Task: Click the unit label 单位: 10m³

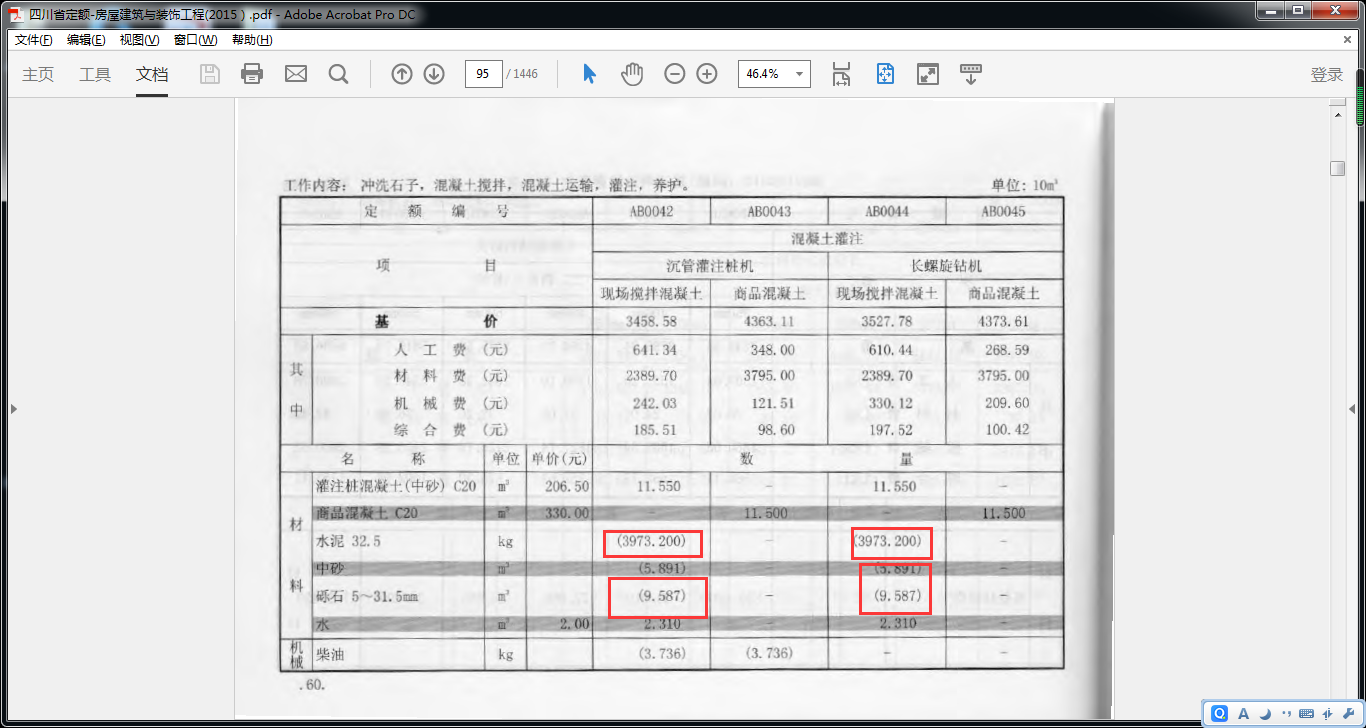Action: (1025, 185)
